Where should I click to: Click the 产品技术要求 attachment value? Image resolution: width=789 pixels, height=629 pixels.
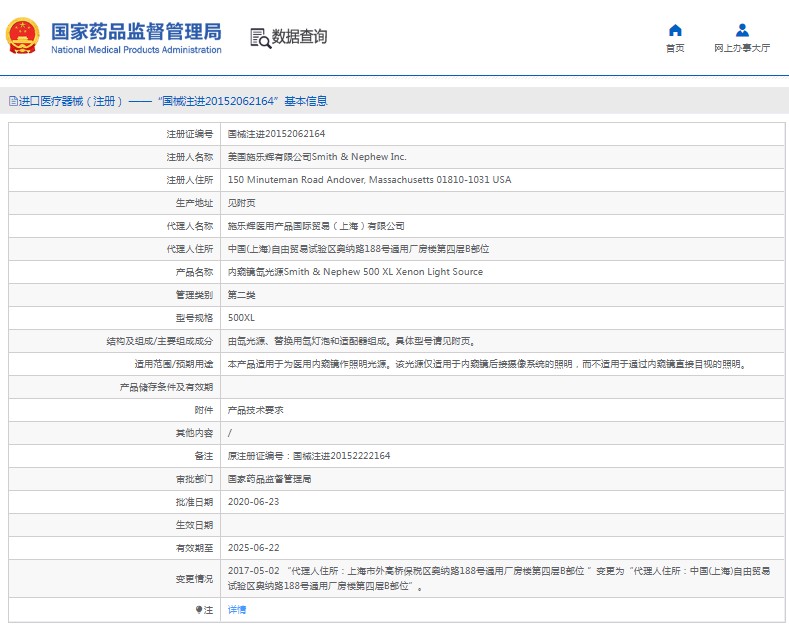click(x=256, y=410)
